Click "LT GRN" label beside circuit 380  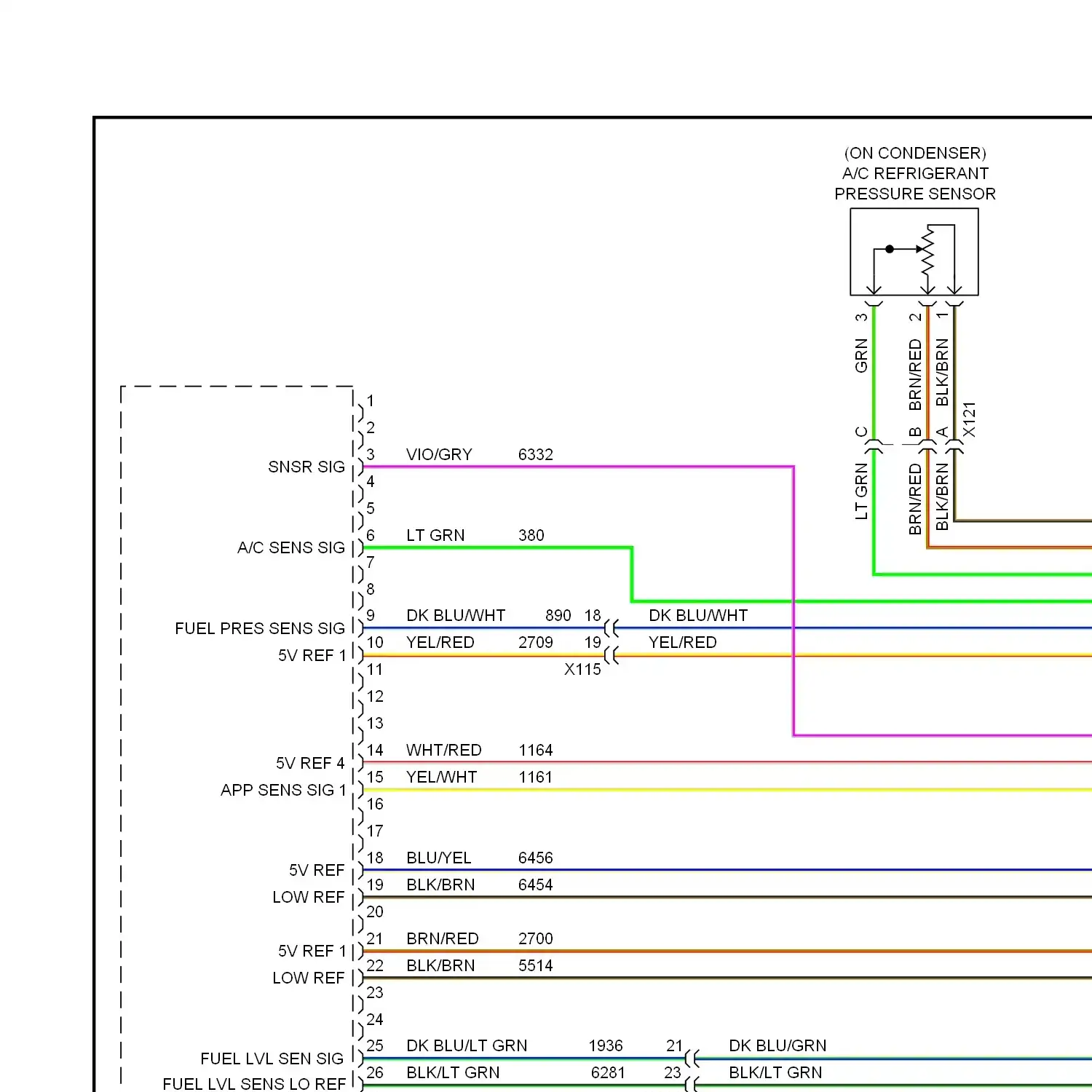(435, 535)
